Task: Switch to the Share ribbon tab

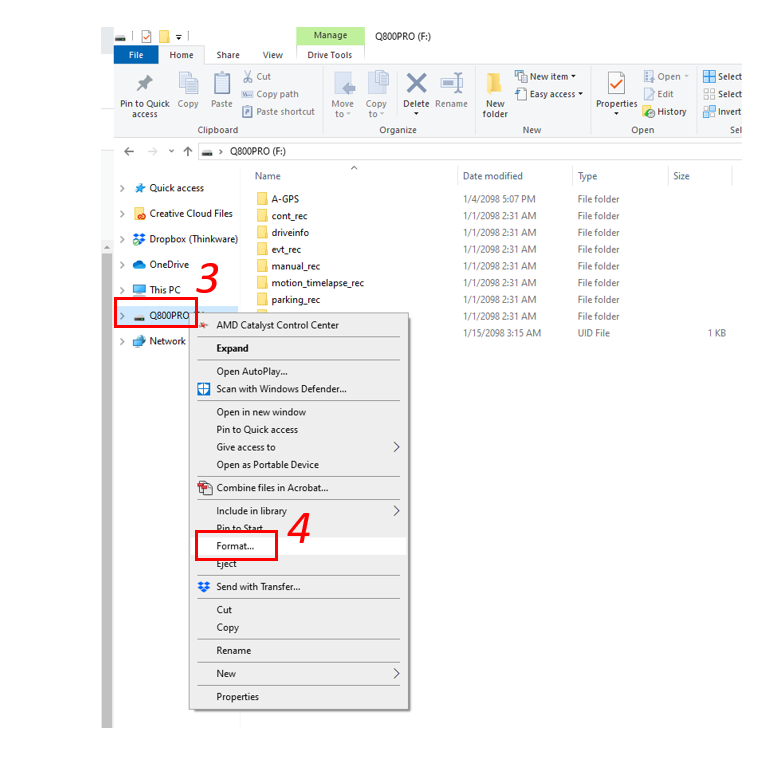Action: (228, 55)
